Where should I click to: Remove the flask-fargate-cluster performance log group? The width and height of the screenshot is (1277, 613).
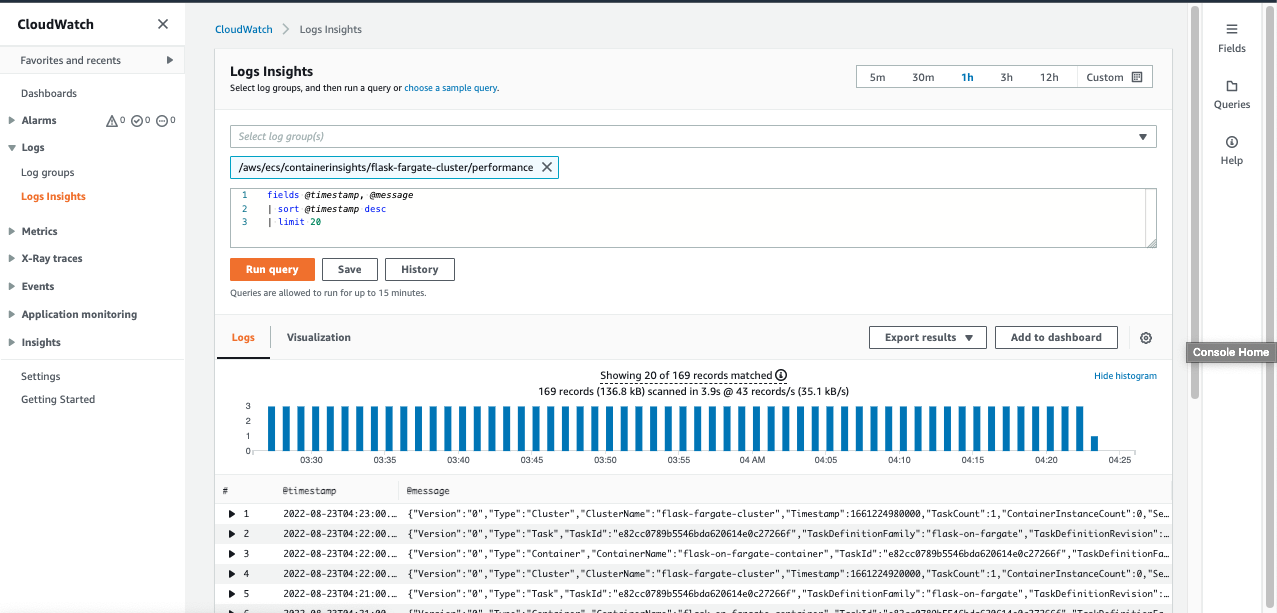(547, 167)
